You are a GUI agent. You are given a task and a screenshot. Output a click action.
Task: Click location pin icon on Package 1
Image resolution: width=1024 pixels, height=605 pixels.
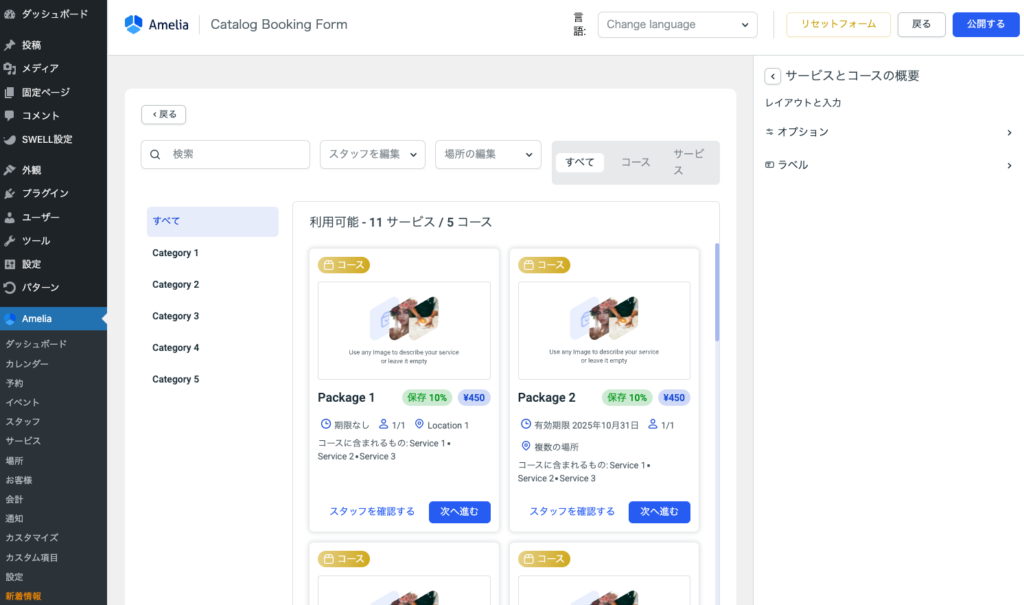tap(419, 425)
